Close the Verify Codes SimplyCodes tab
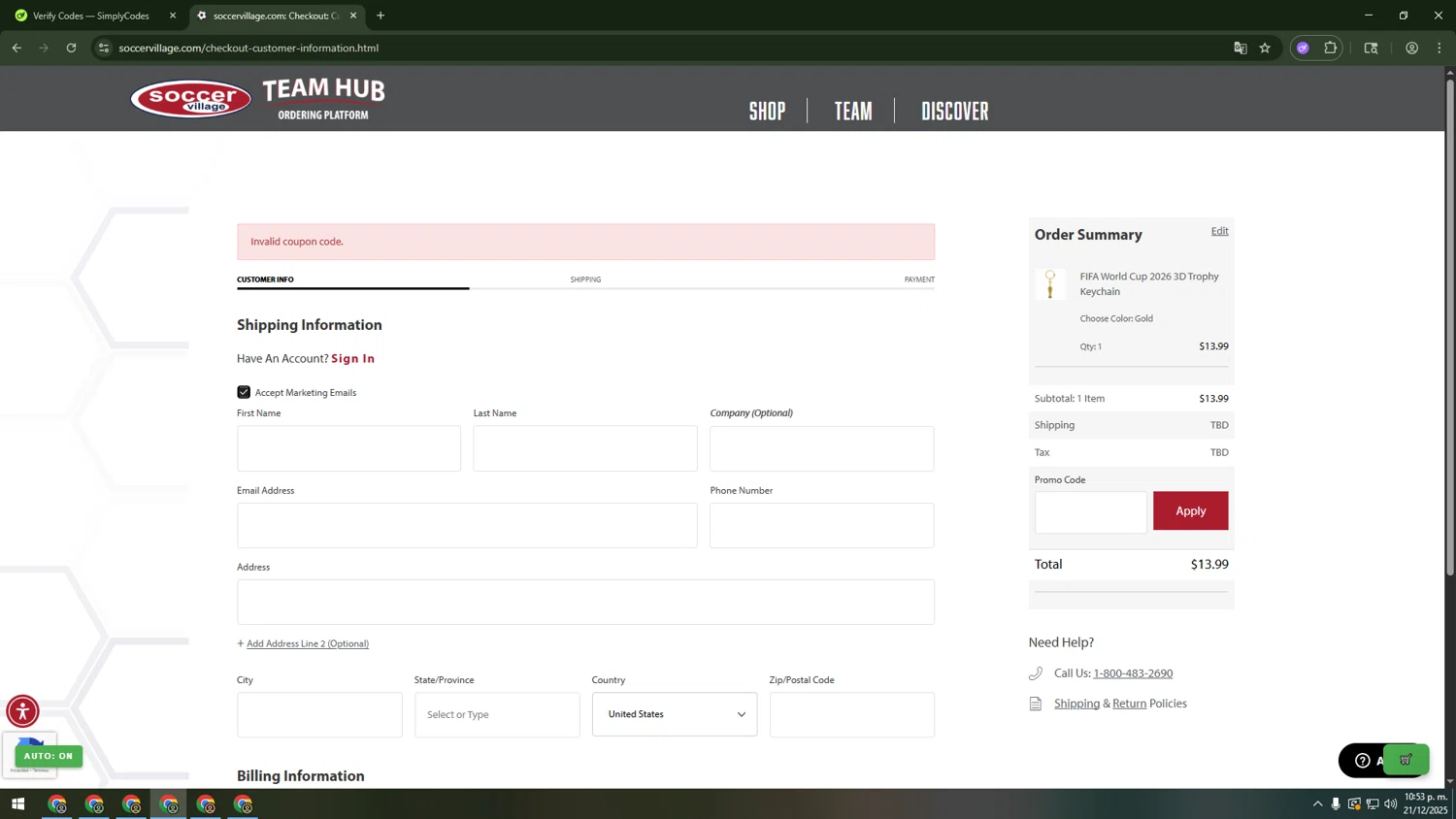 click(x=173, y=16)
